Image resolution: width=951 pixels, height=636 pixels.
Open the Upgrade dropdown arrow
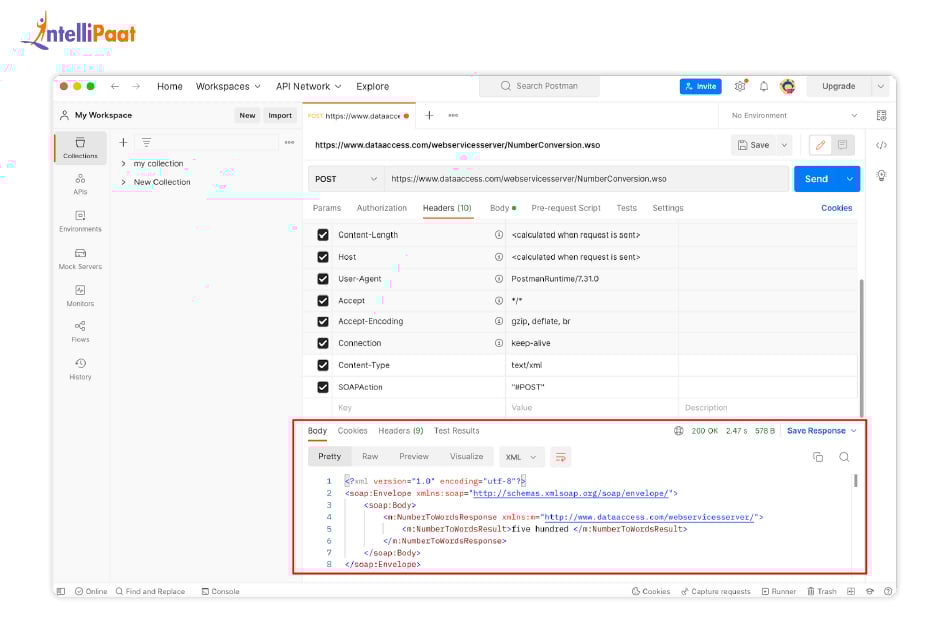[x=881, y=86]
